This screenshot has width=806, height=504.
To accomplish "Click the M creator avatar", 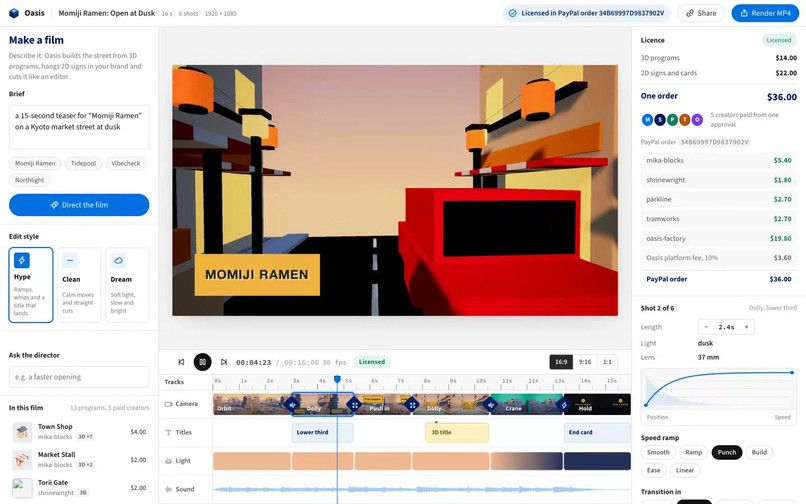I will [647, 120].
